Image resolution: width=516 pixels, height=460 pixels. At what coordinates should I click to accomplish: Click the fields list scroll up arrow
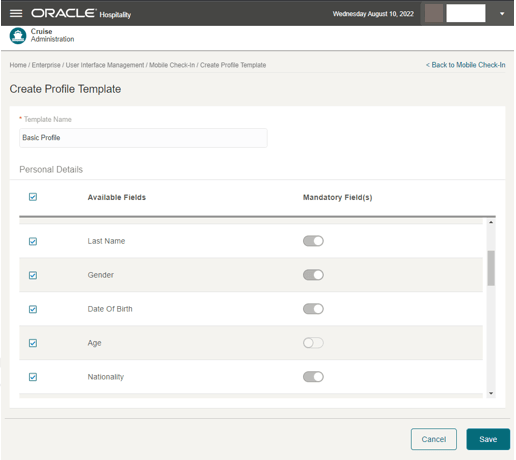point(491,222)
